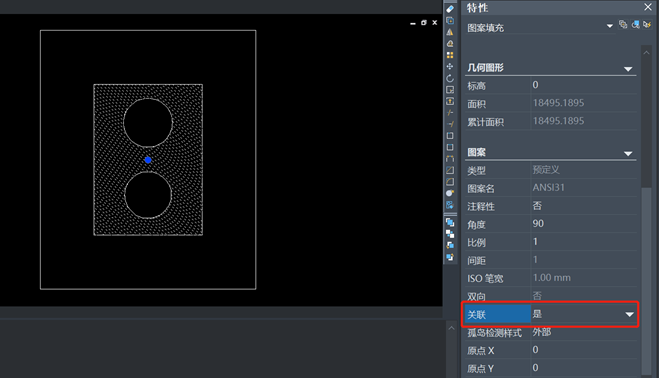This screenshot has height=378, width=659.
Task: Click the Bring to Front draw order icon
Action: coord(450,222)
